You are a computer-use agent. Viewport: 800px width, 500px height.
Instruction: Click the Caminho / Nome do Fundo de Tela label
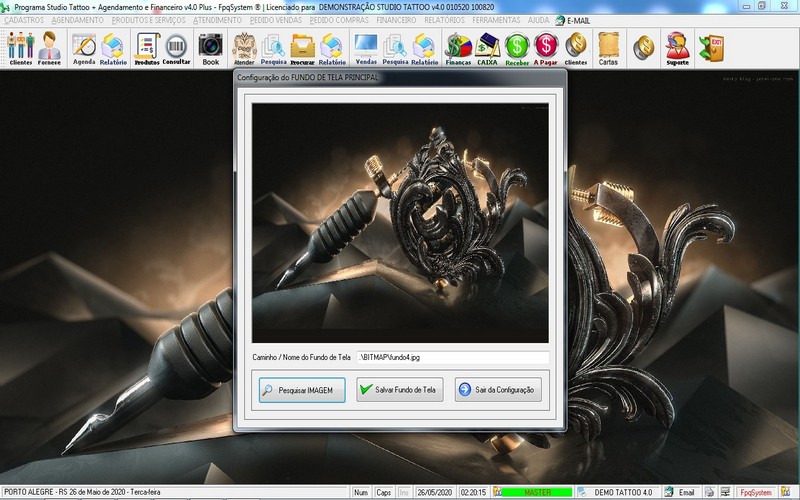tap(302, 357)
